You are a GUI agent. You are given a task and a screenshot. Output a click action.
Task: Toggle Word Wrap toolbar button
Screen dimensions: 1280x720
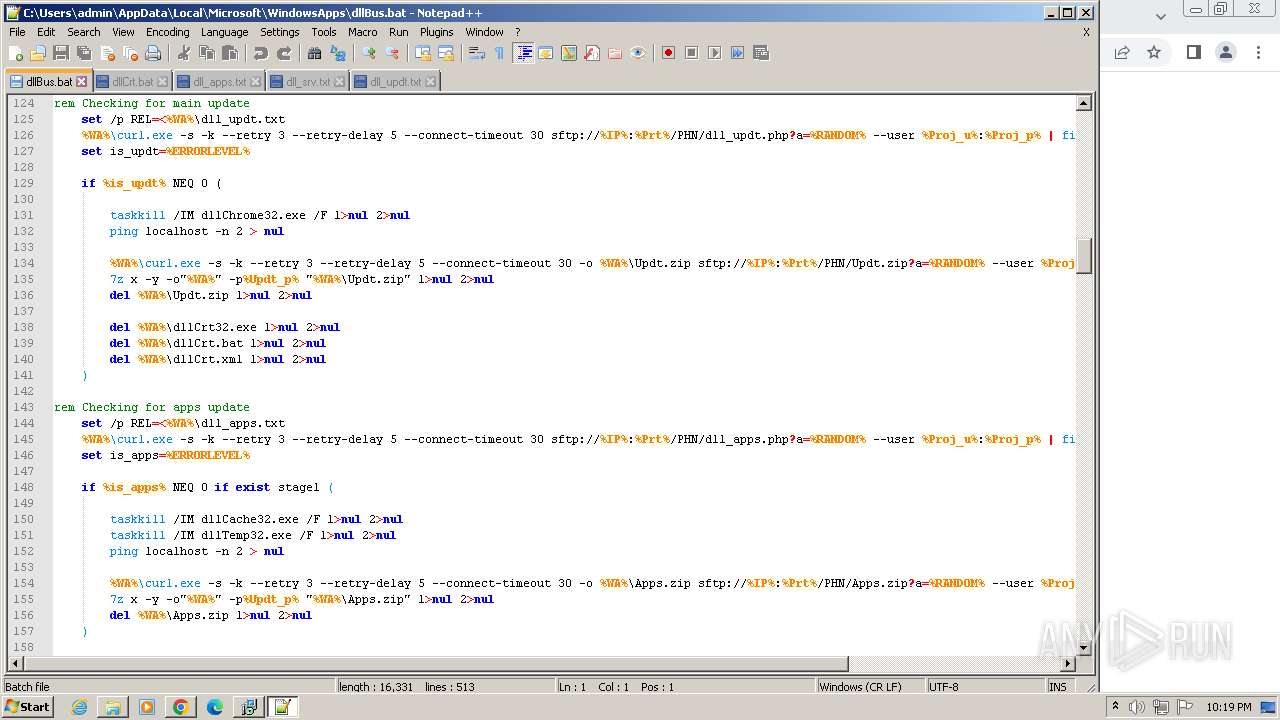coord(477,53)
